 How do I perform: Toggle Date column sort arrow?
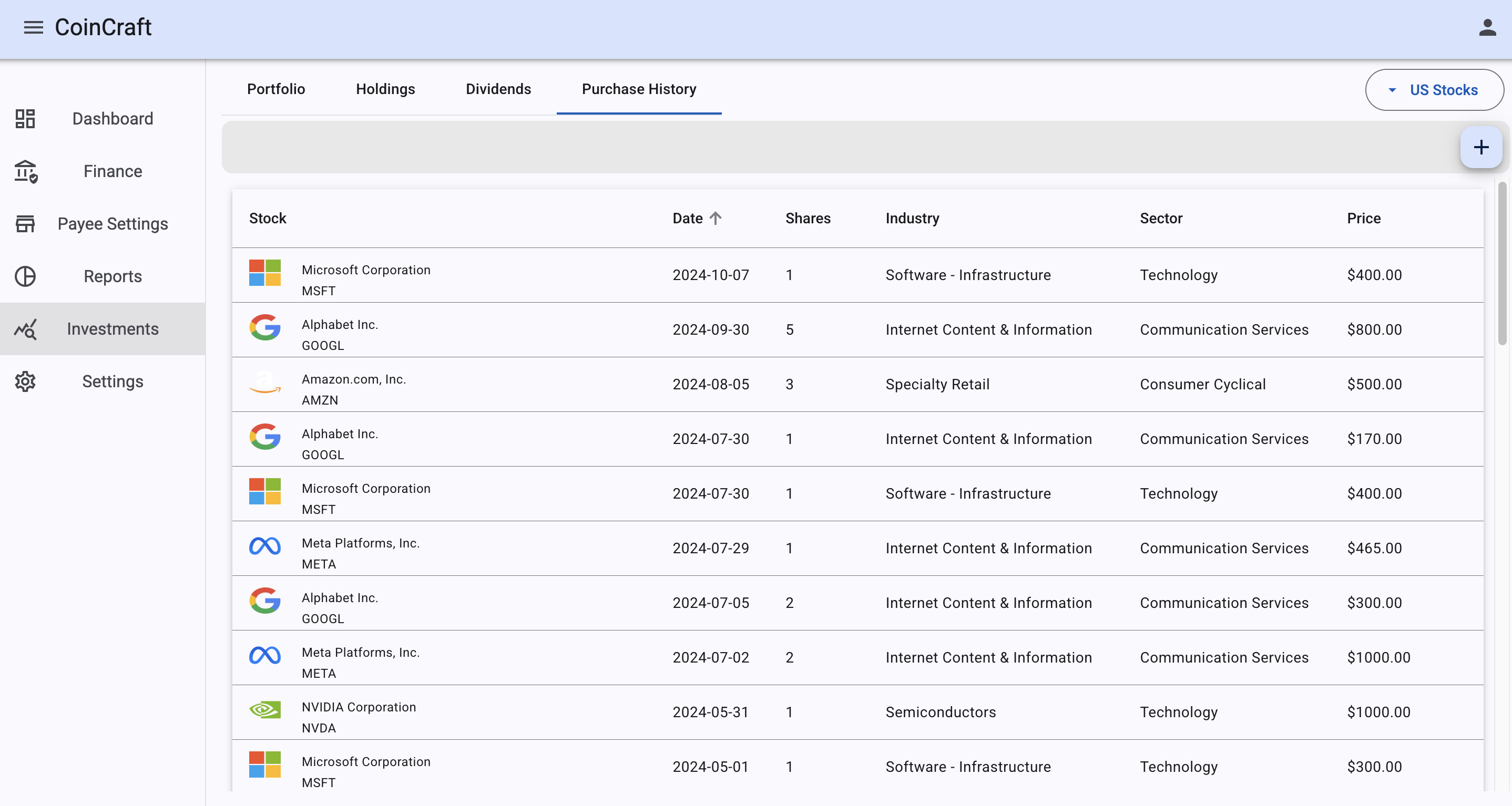(715, 218)
